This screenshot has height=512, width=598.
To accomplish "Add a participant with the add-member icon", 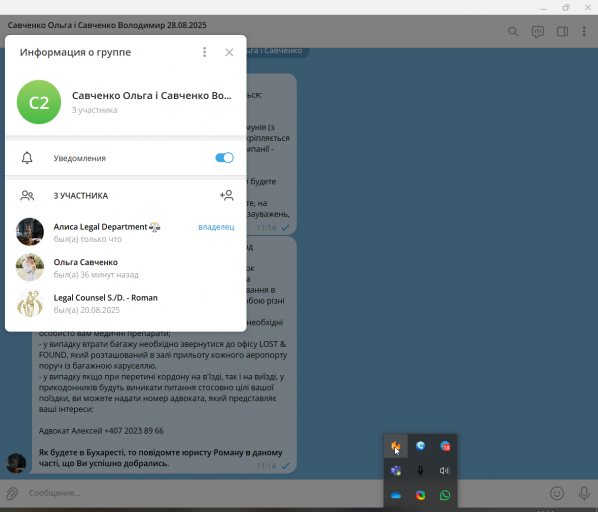I will coord(227,196).
